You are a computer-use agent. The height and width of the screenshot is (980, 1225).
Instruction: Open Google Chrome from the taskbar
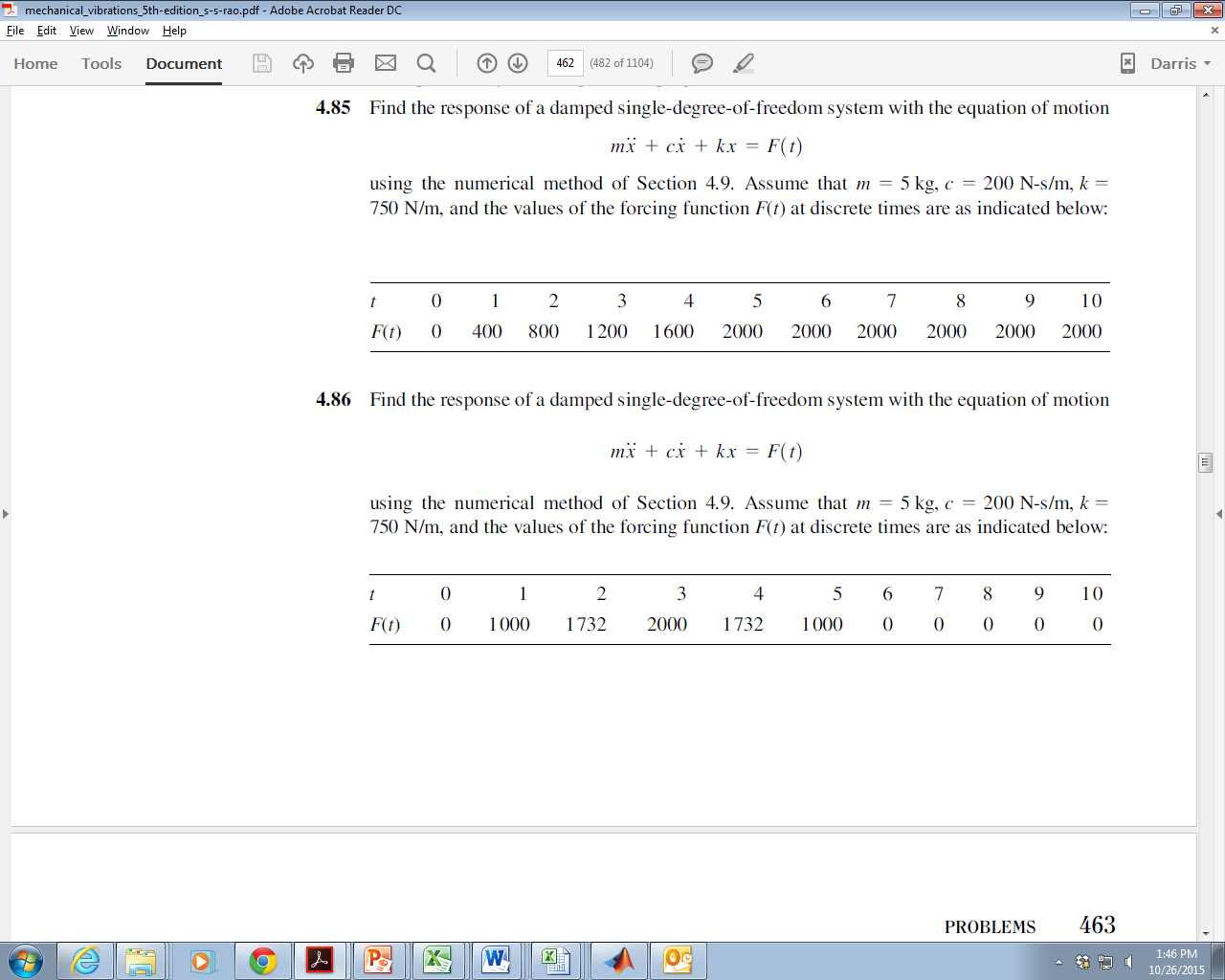[x=261, y=960]
